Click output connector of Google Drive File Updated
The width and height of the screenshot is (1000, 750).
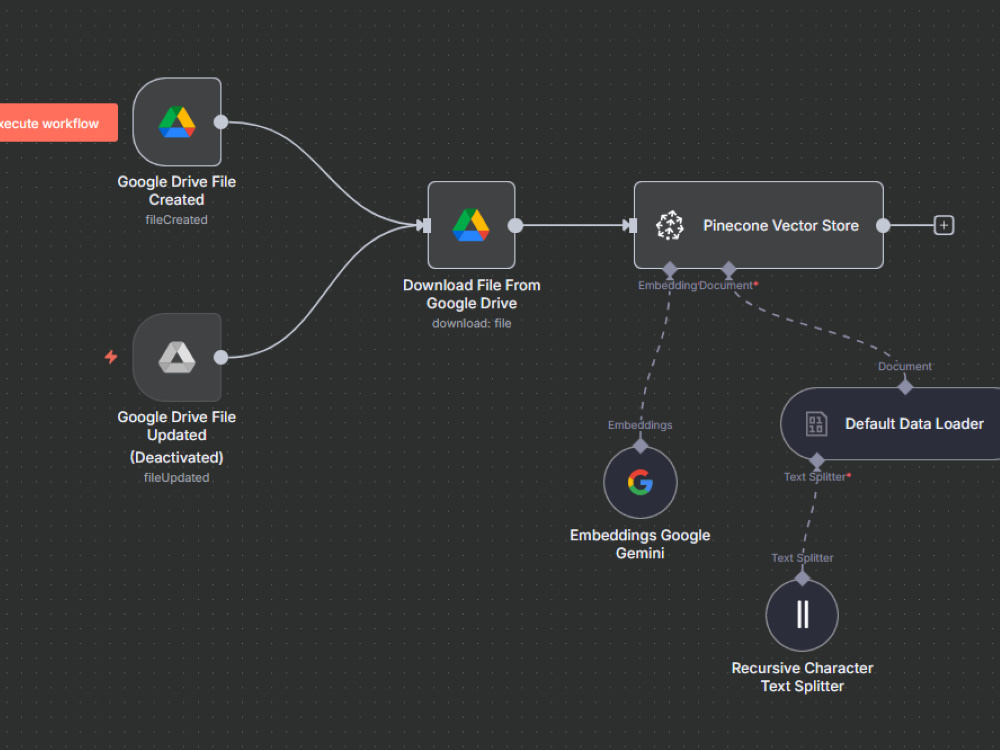[221, 357]
